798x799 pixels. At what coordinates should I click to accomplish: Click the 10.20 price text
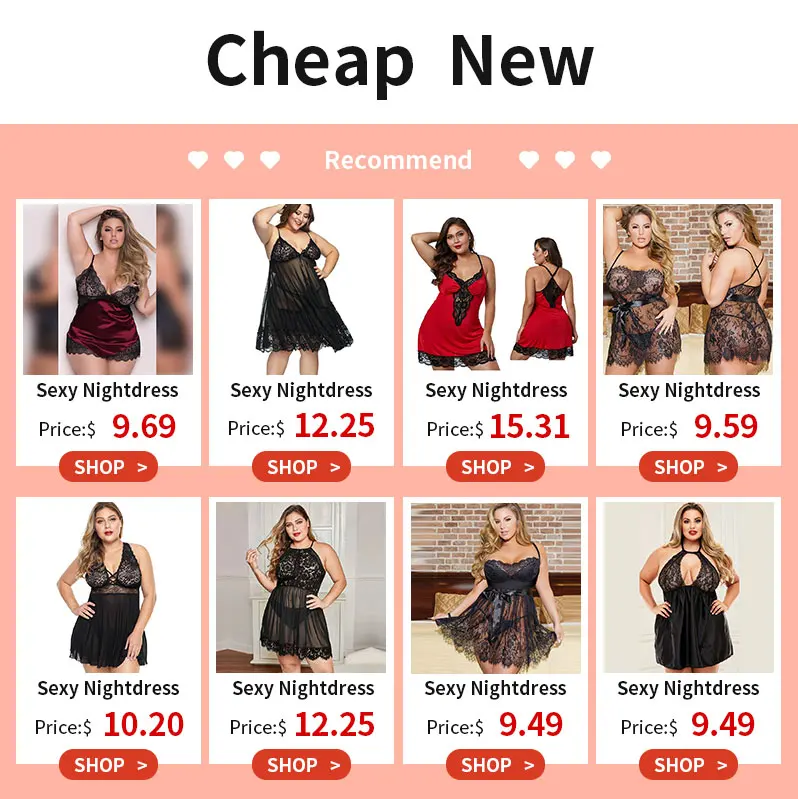(x=144, y=725)
